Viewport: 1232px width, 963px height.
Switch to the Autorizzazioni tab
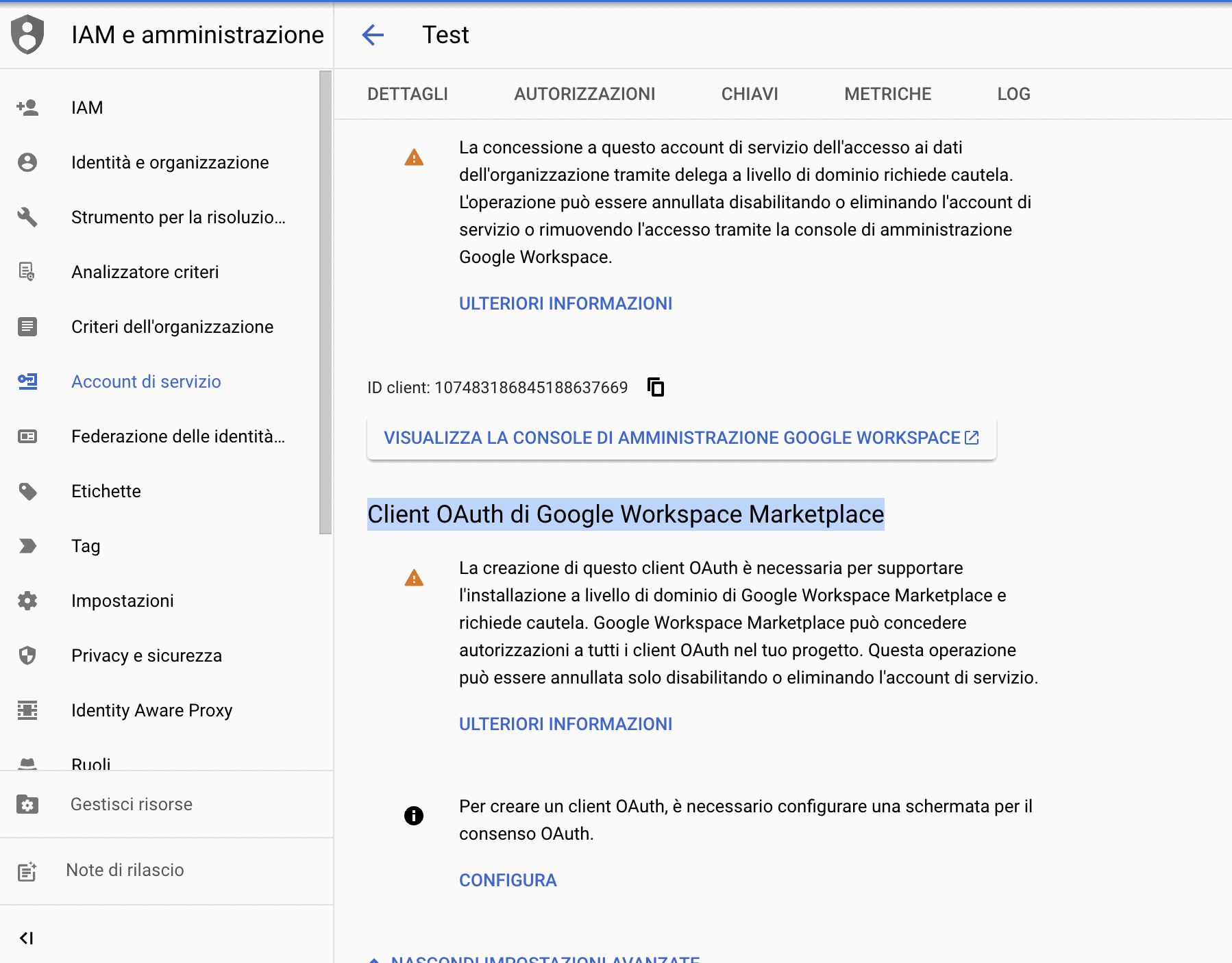pyautogui.click(x=584, y=94)
